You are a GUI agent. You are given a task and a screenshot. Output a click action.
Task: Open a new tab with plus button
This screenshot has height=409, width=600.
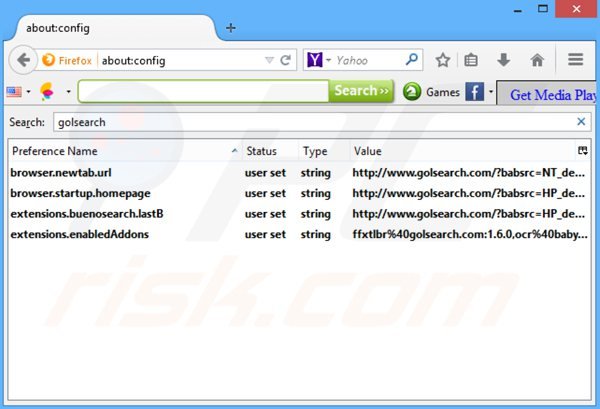tap(231, 28)
